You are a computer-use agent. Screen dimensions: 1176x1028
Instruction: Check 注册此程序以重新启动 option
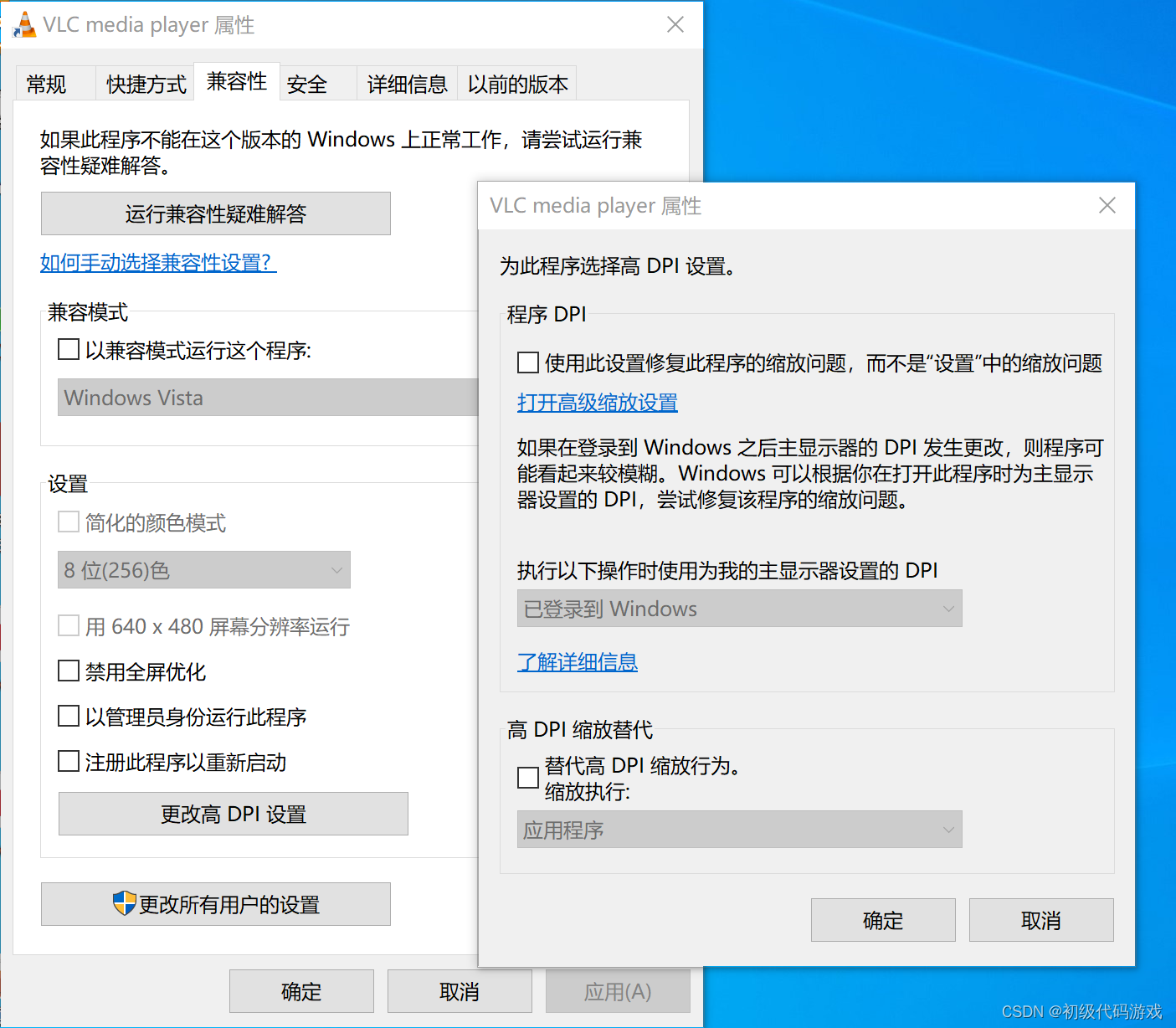click(x=69, y=762)
